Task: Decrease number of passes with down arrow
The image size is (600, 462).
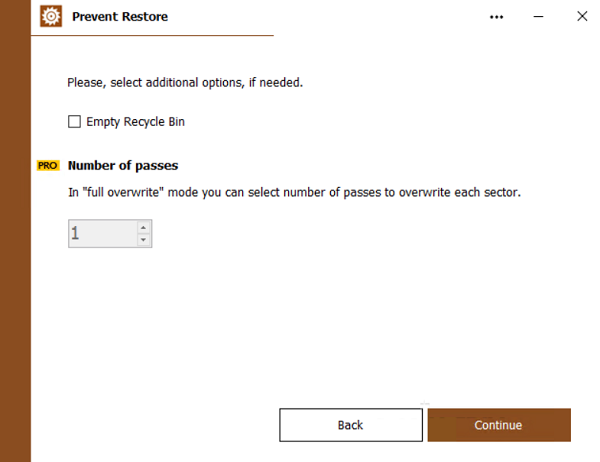Action: coord(144,240)
